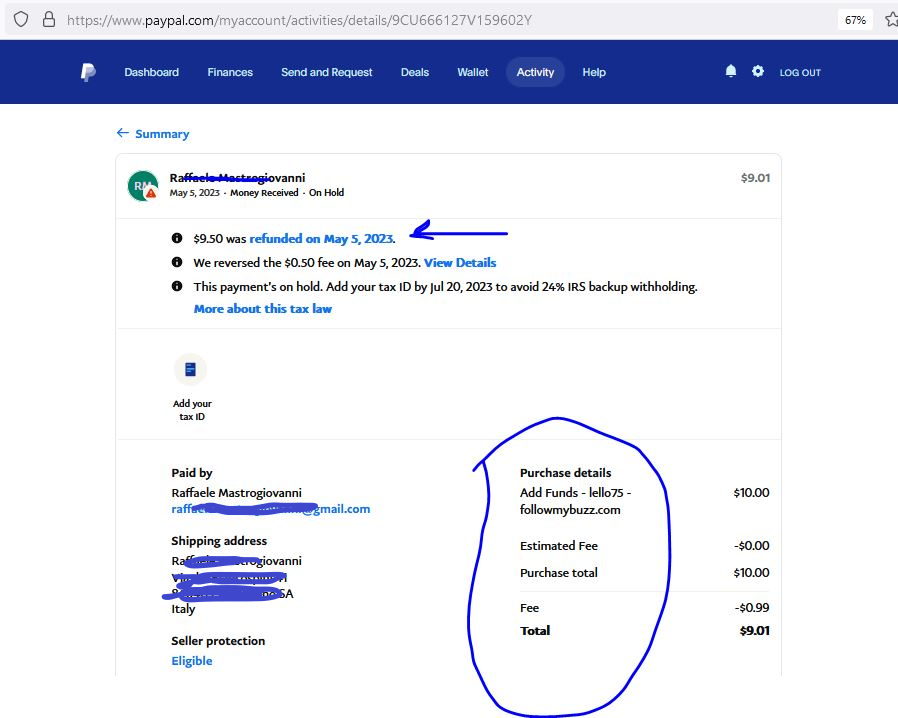Select the Activity tab

(x=535, y=72)
